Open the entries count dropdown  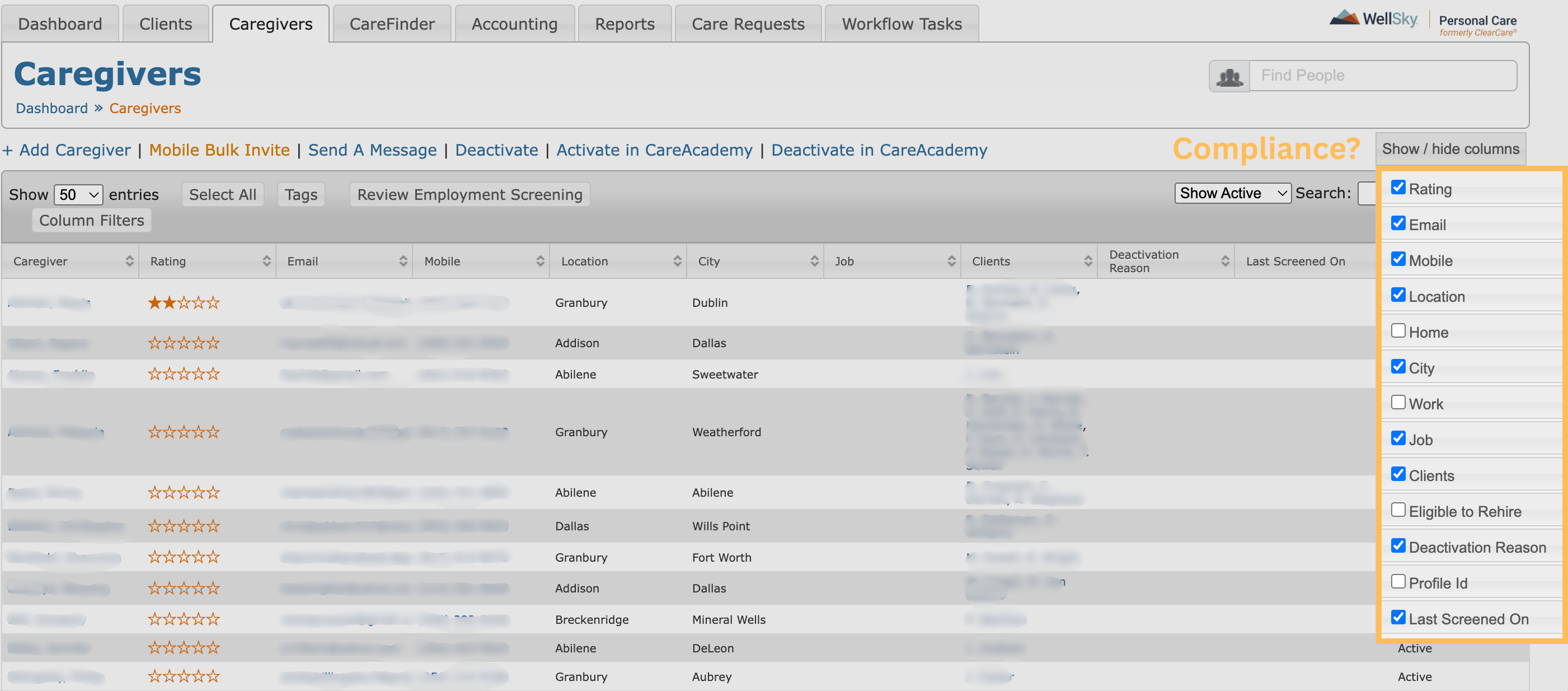point(78,194)
